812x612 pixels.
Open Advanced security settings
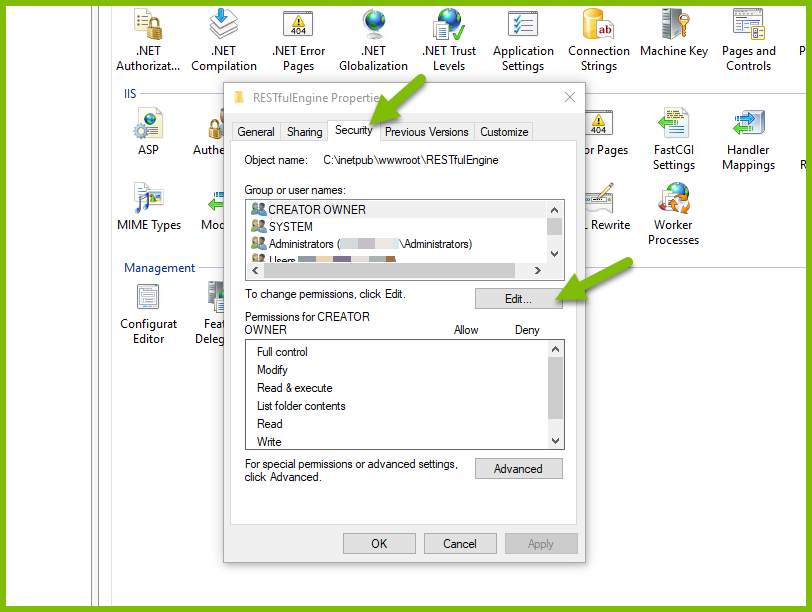point(518,469)
